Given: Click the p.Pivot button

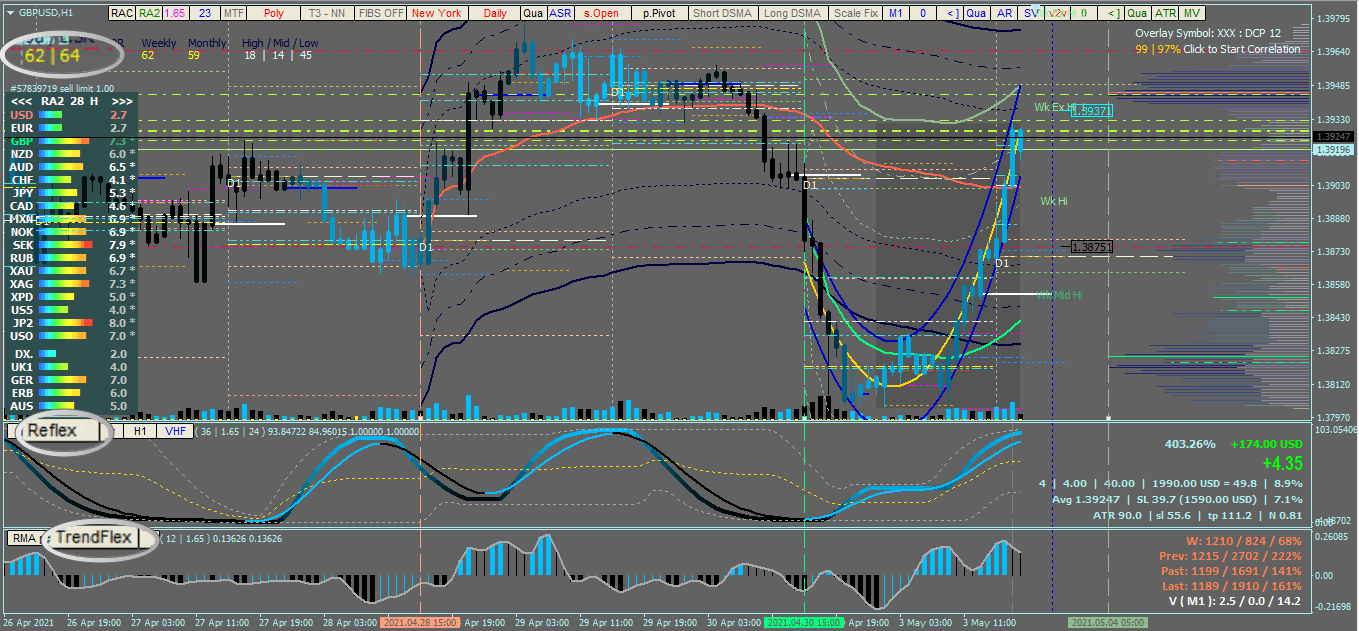Looking at the screenshot, I should [x=659, y=13].
